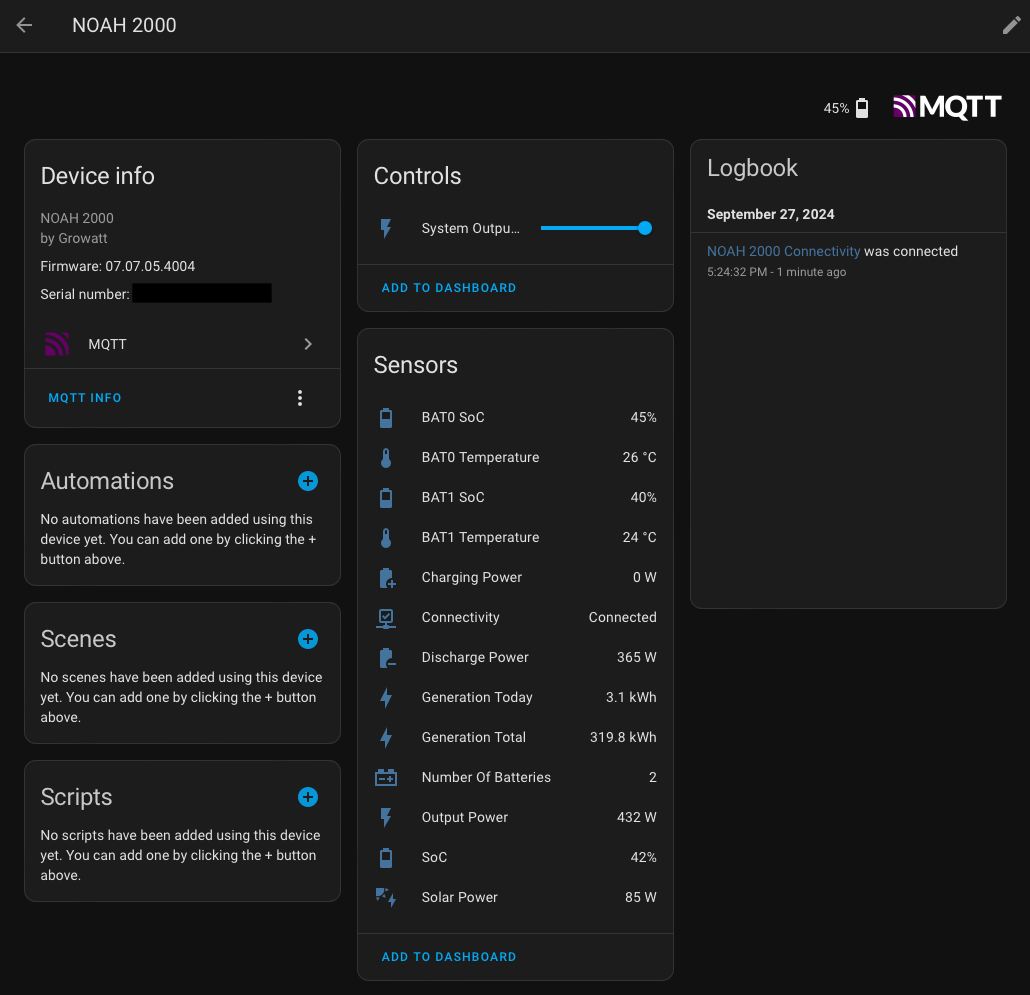Click the purple MQTT icon in Device info
The width and height of the screenshot is (1030, 995).
[57, 344]
